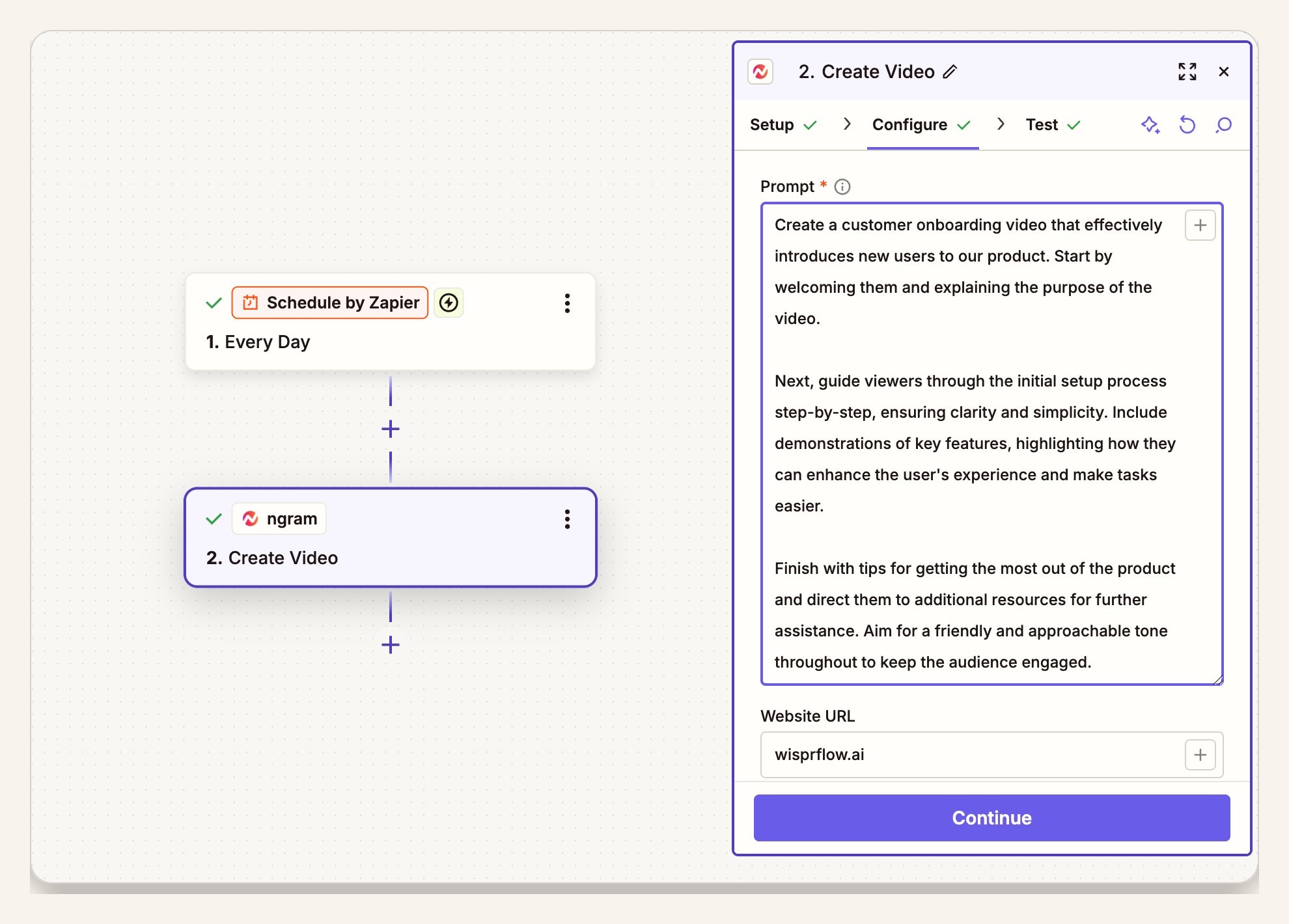Click the Website URL label
This screenshot has width=1289, height=924.
[807, 716]
